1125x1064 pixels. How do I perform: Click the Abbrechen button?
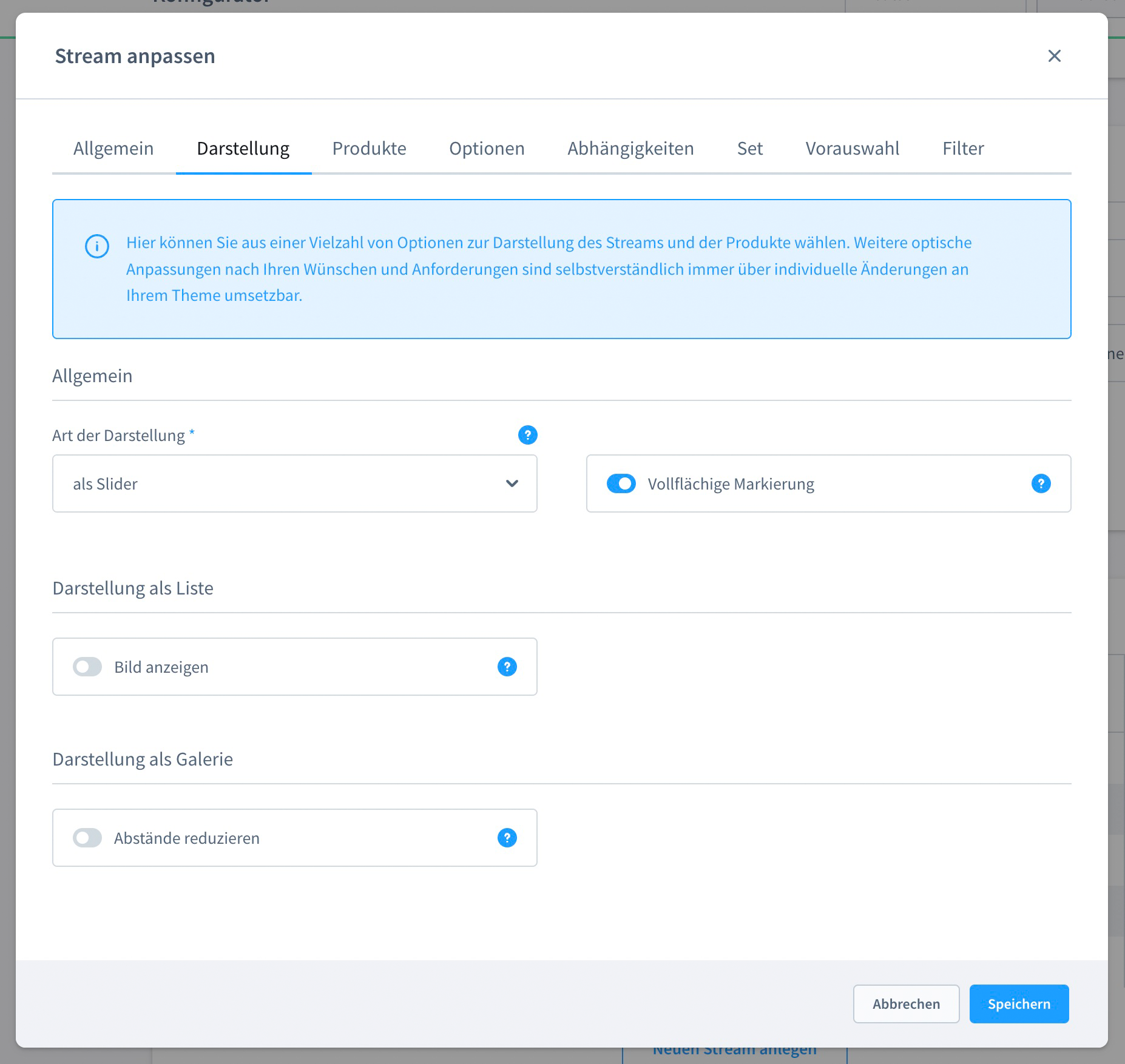click(x=907, y=1004)
